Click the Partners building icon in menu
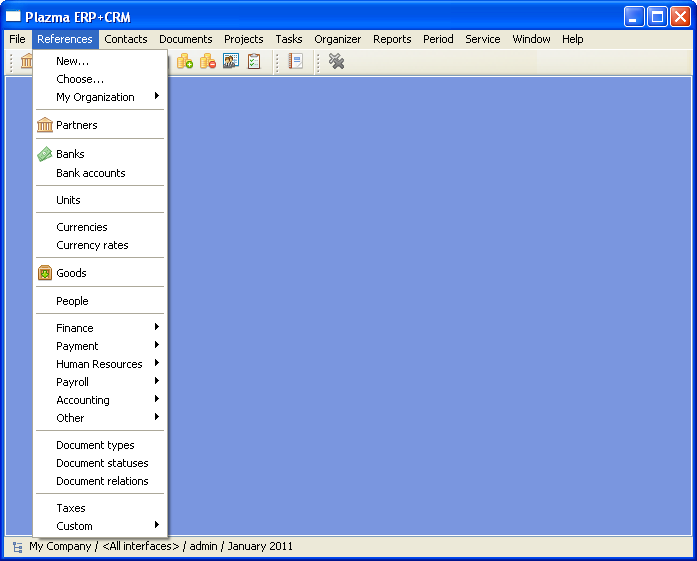Image resolution: width=697 pixels, height=561 pixels. (x=45, y=125)
